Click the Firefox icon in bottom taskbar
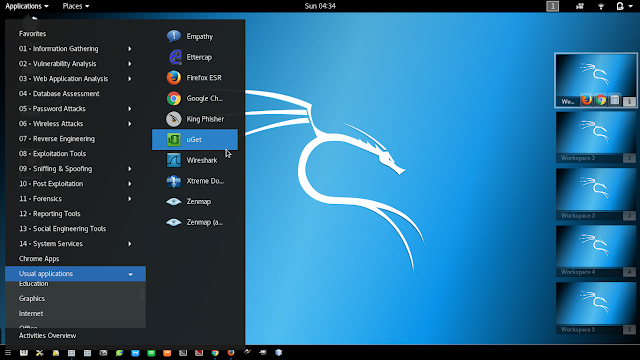Screen dimensions: 640x360 click(231, 353)
